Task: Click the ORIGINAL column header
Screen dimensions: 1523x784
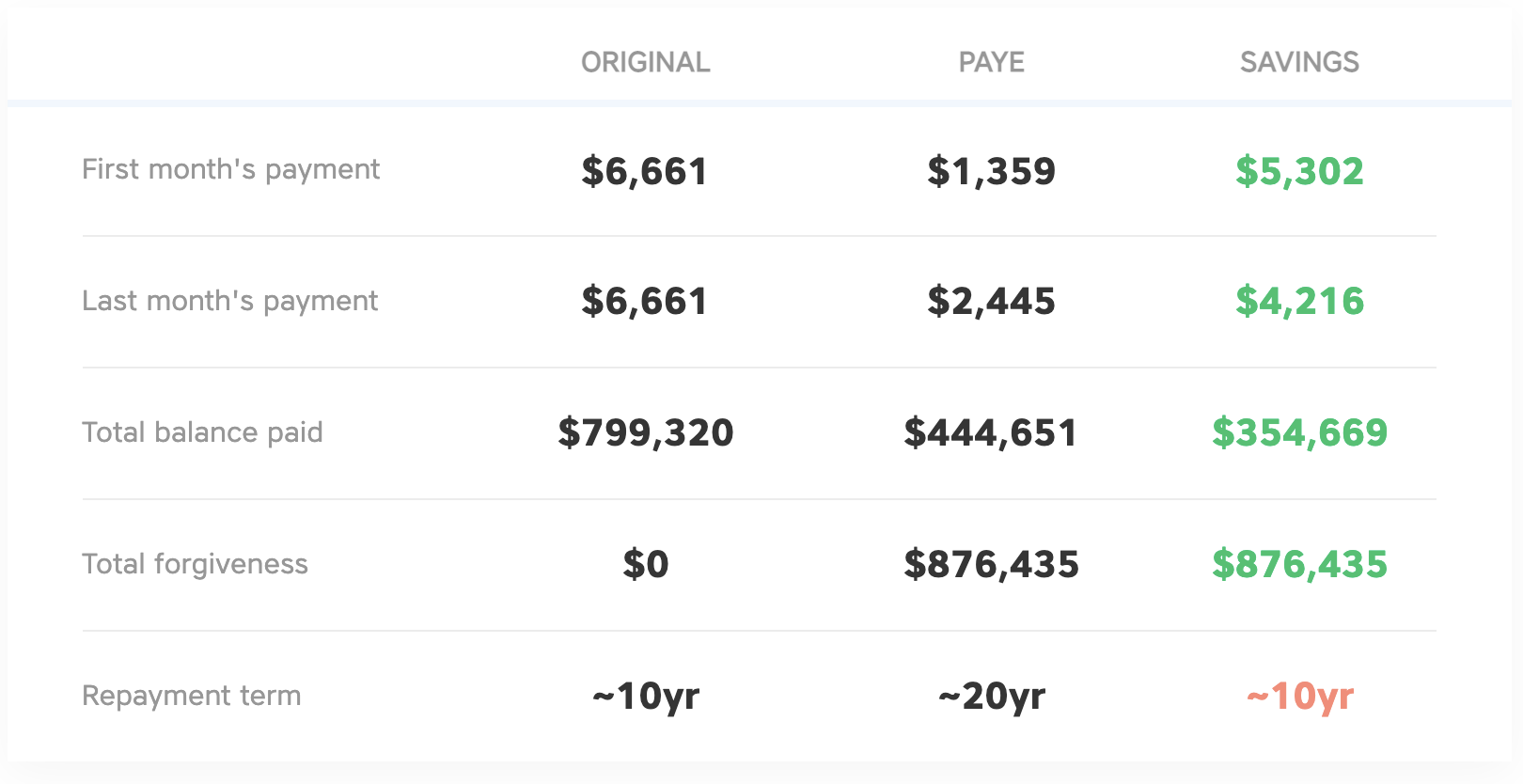Action: coord(645,62)
